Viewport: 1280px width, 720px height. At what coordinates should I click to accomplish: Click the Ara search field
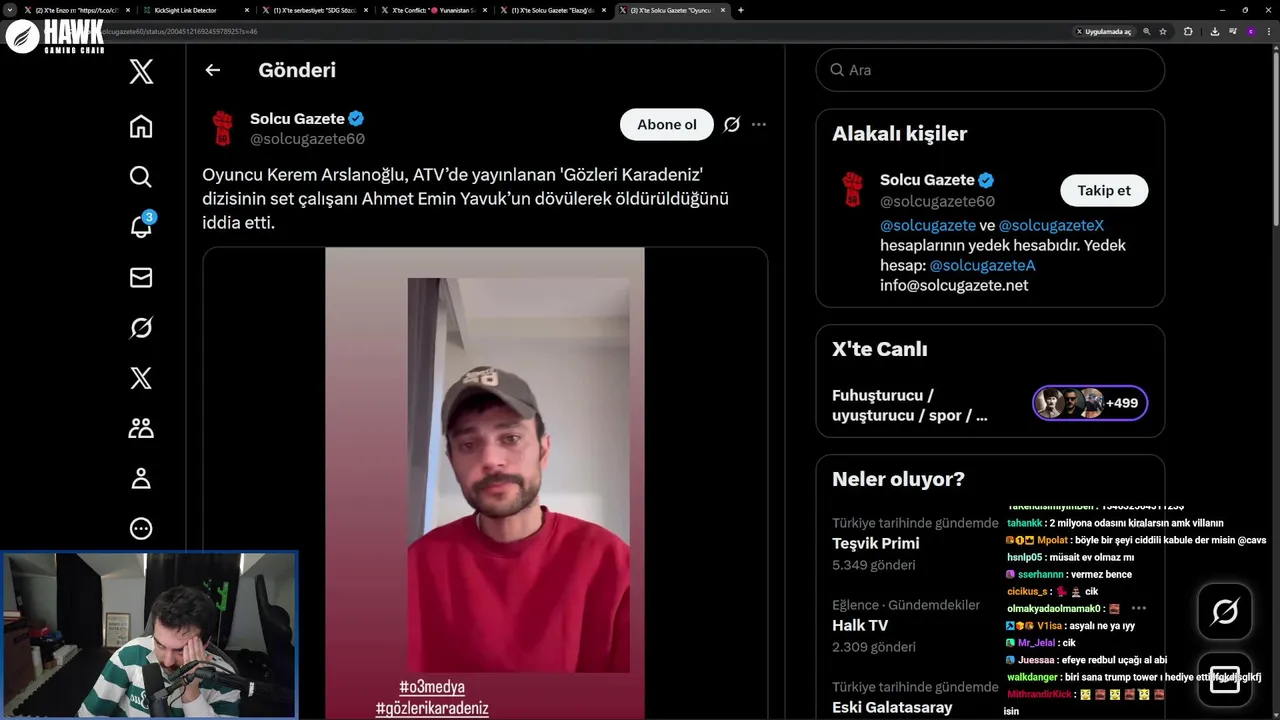(990, 70)
